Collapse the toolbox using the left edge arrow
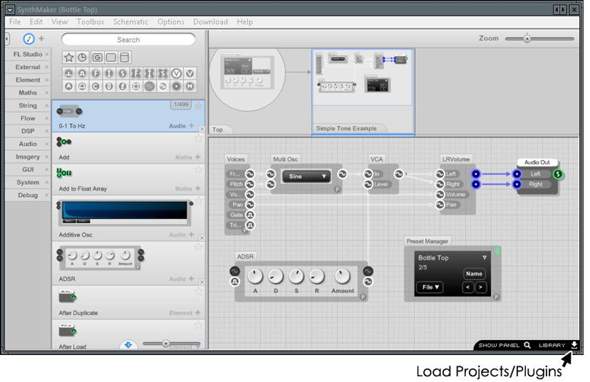 7,38
